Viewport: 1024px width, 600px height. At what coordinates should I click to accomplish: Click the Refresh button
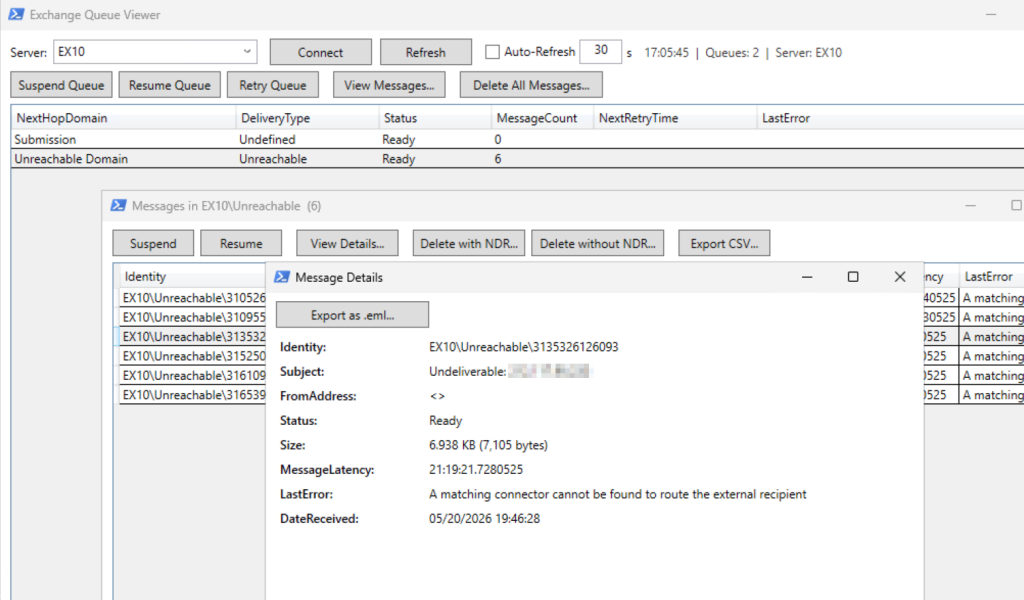click(426, 52)
